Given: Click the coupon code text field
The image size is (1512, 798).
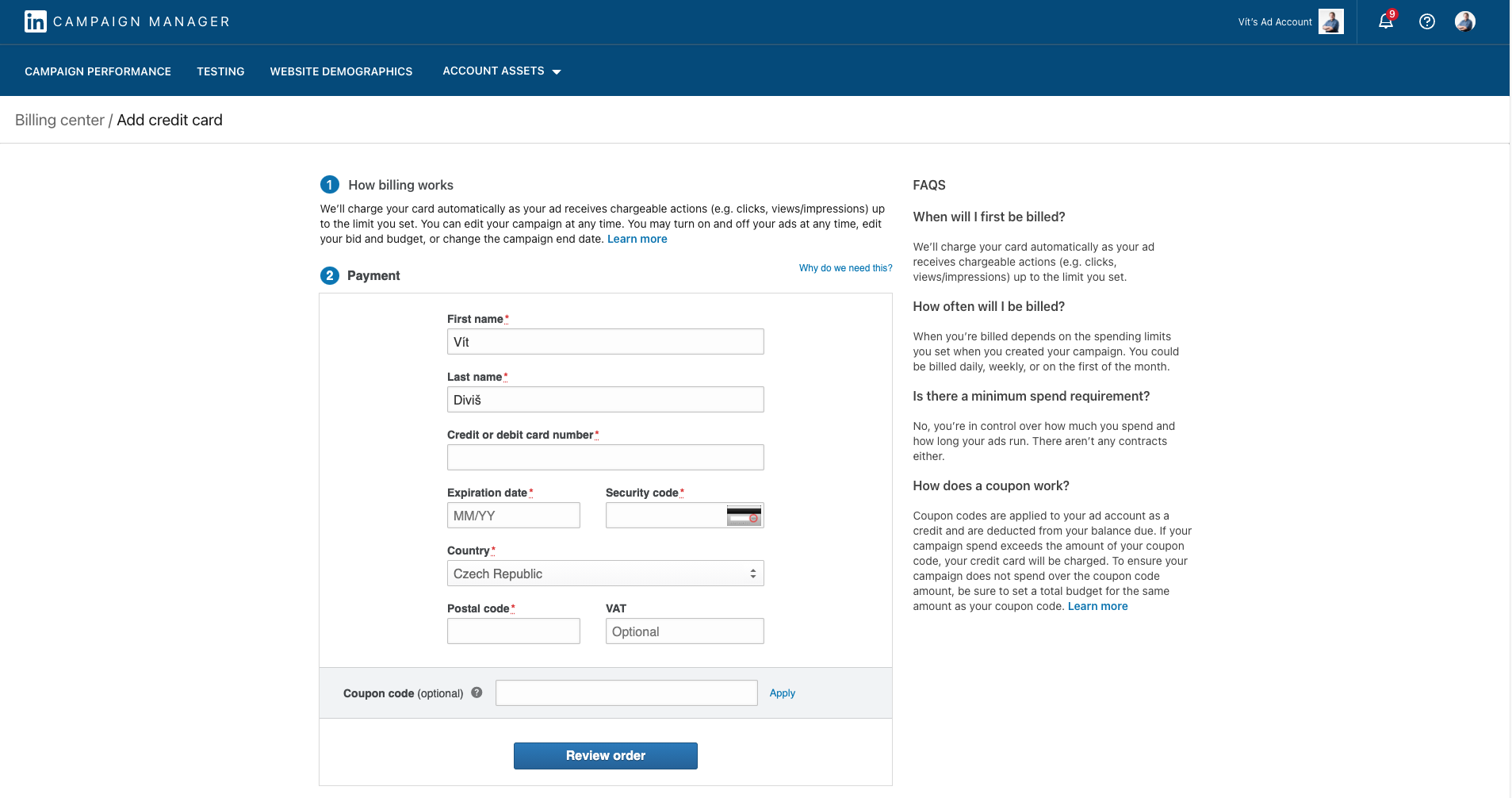Looking at the screenshot, I should click(x=626, y=693).
